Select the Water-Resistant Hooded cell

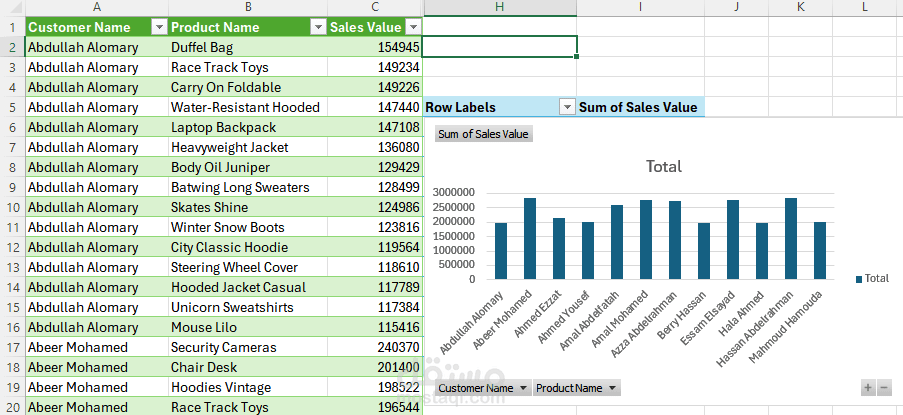(248, 107)
